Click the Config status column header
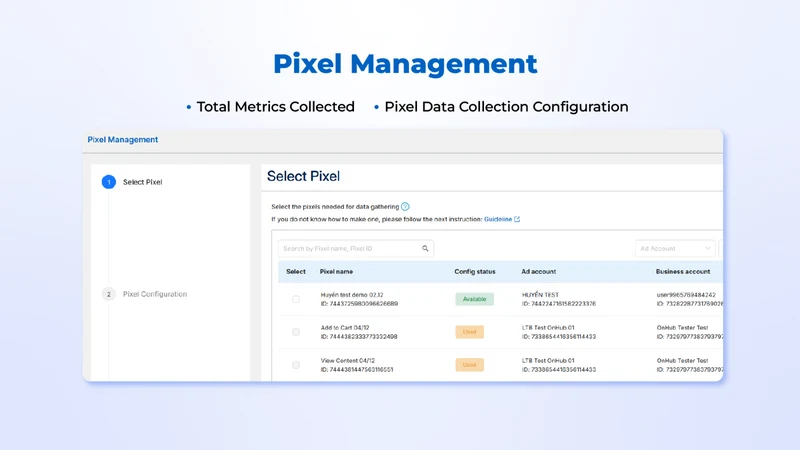This screenshot has width=800, height=450. point(475,272)
